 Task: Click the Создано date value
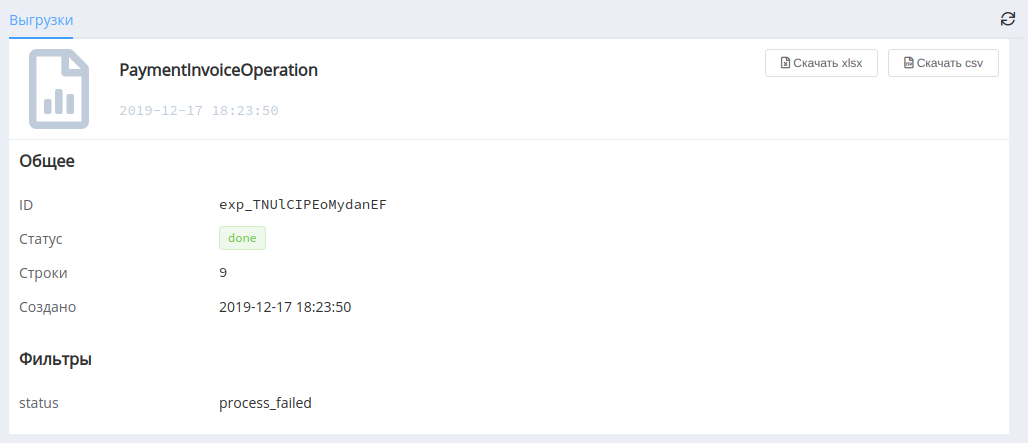pos(285,307)
